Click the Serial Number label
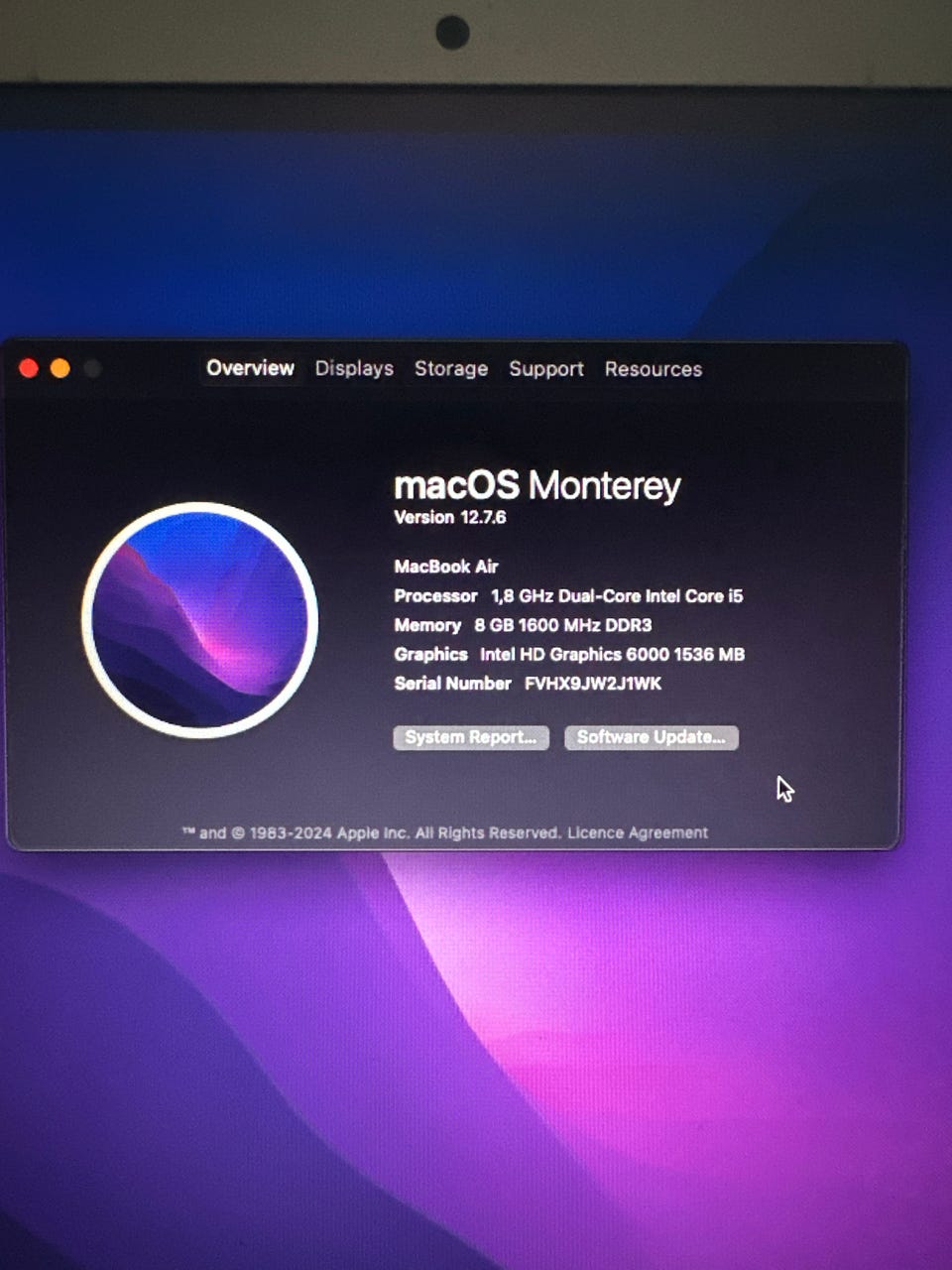The image size is (952, 1270). pos(452,684)
